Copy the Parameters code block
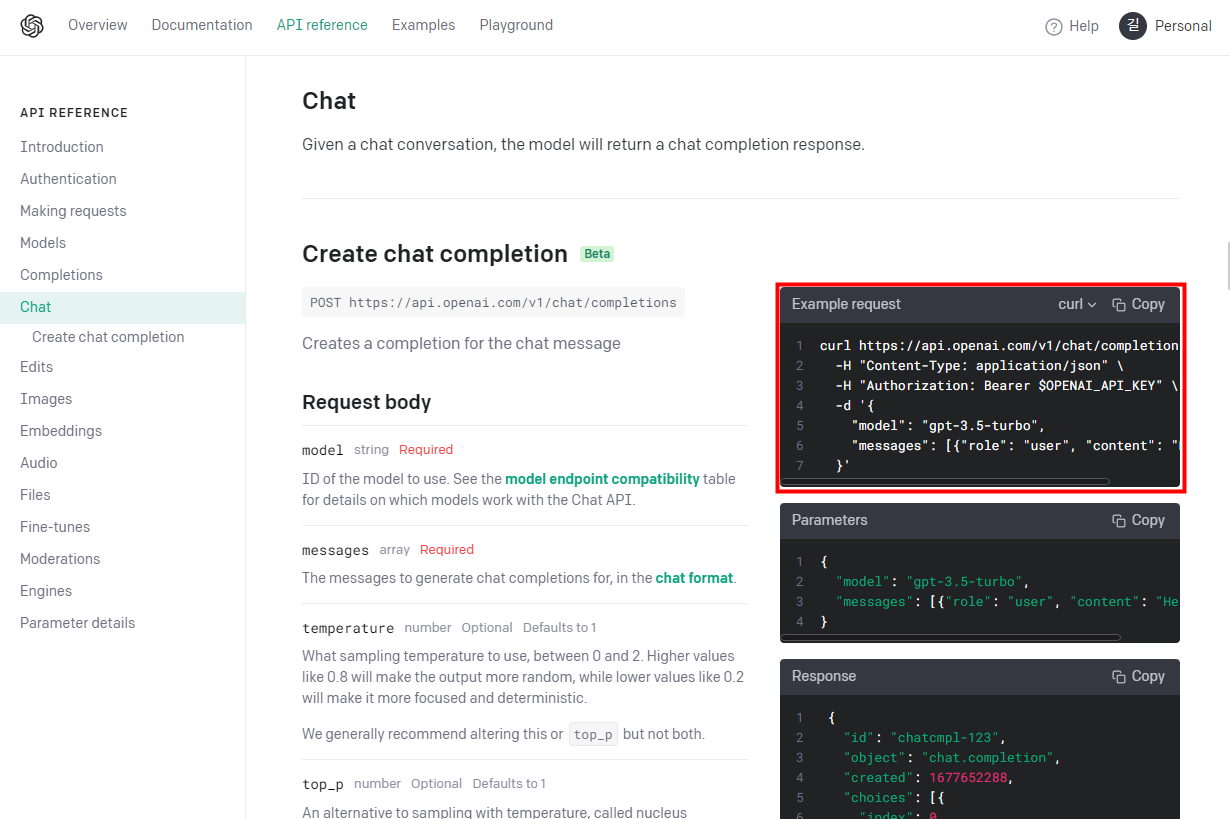Screen dimensions: 1230x819 [x=1139, y=520]
